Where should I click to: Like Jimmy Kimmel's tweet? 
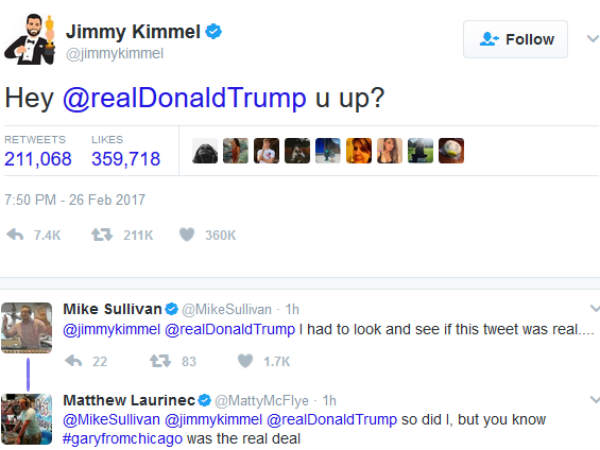[186, 235]
